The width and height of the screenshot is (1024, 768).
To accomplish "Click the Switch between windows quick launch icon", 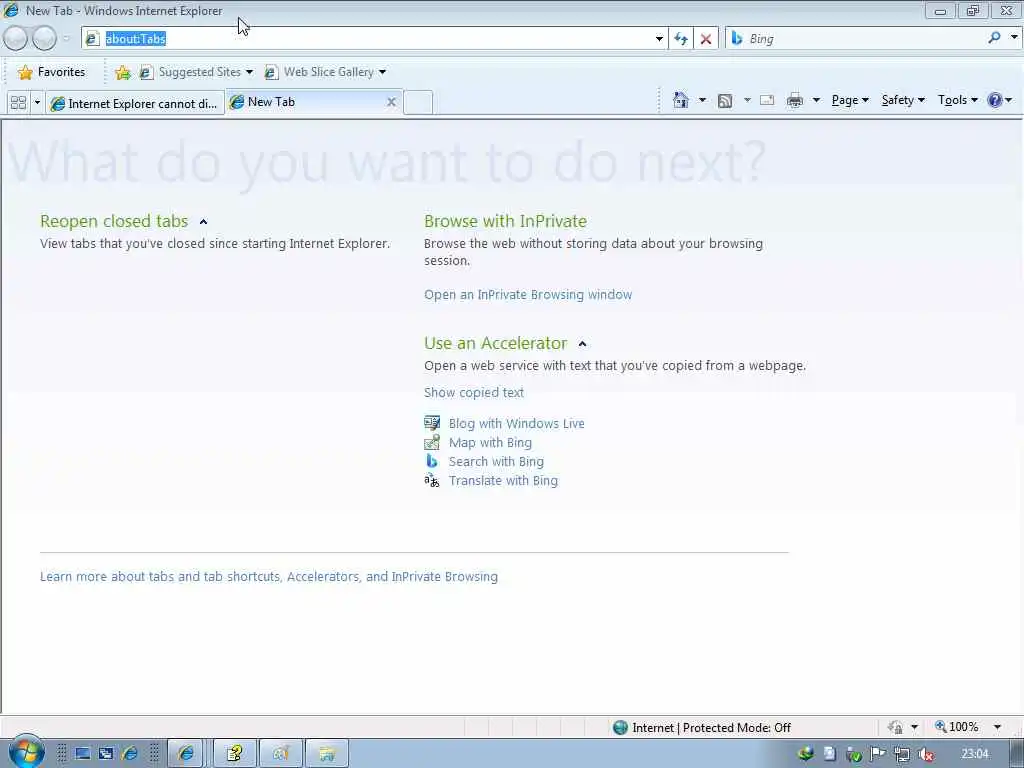I will (106, 754).
